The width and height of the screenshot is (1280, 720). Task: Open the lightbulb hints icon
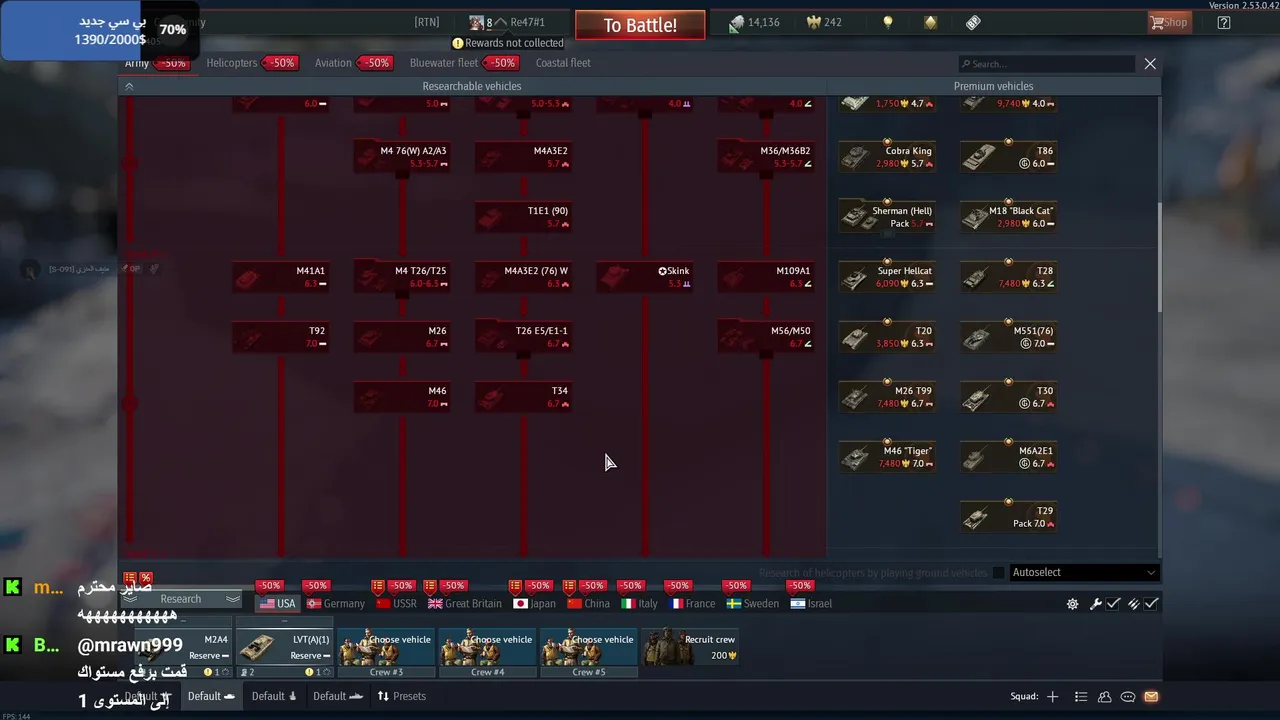pos(887,22)
